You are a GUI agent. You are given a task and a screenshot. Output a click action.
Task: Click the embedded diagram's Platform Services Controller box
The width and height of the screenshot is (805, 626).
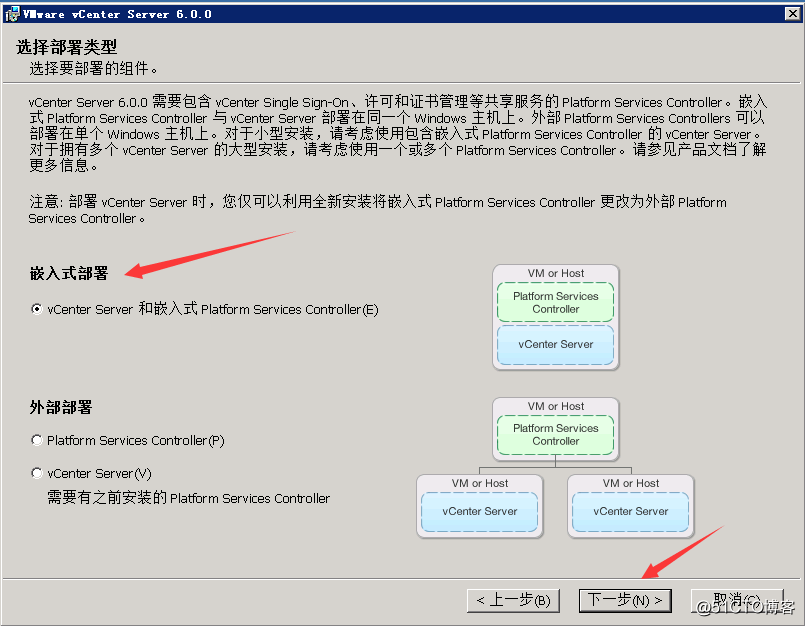[x=555, y=302]
